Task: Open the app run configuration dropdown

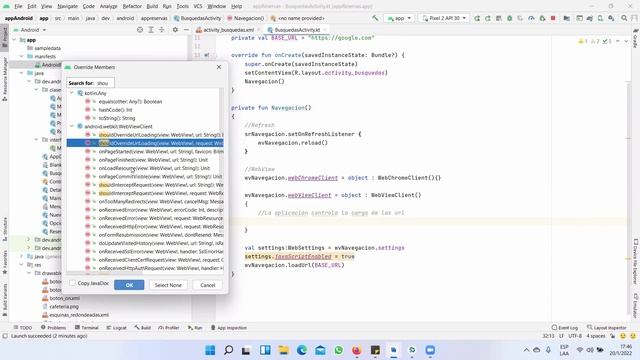Action: [x=399, y=18]
